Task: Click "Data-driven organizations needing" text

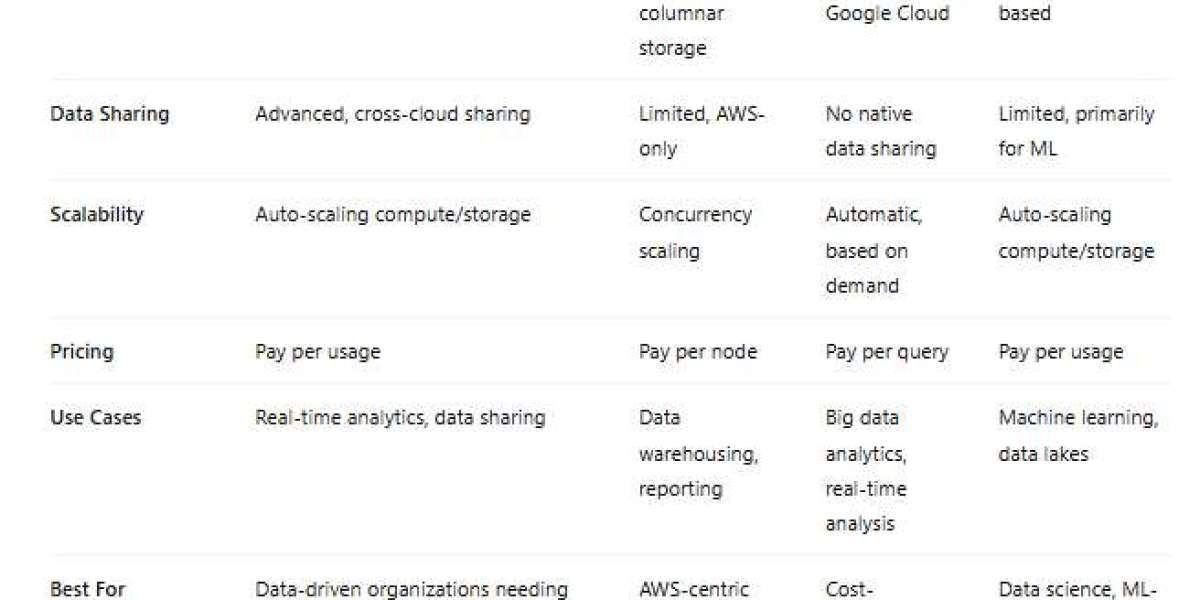Action: (411, 590)
